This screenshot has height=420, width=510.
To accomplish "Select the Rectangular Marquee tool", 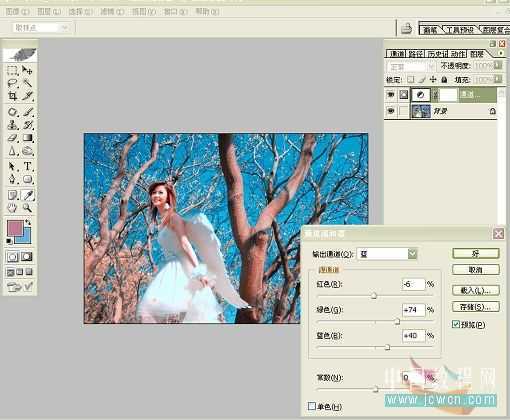I will [12, 70].
